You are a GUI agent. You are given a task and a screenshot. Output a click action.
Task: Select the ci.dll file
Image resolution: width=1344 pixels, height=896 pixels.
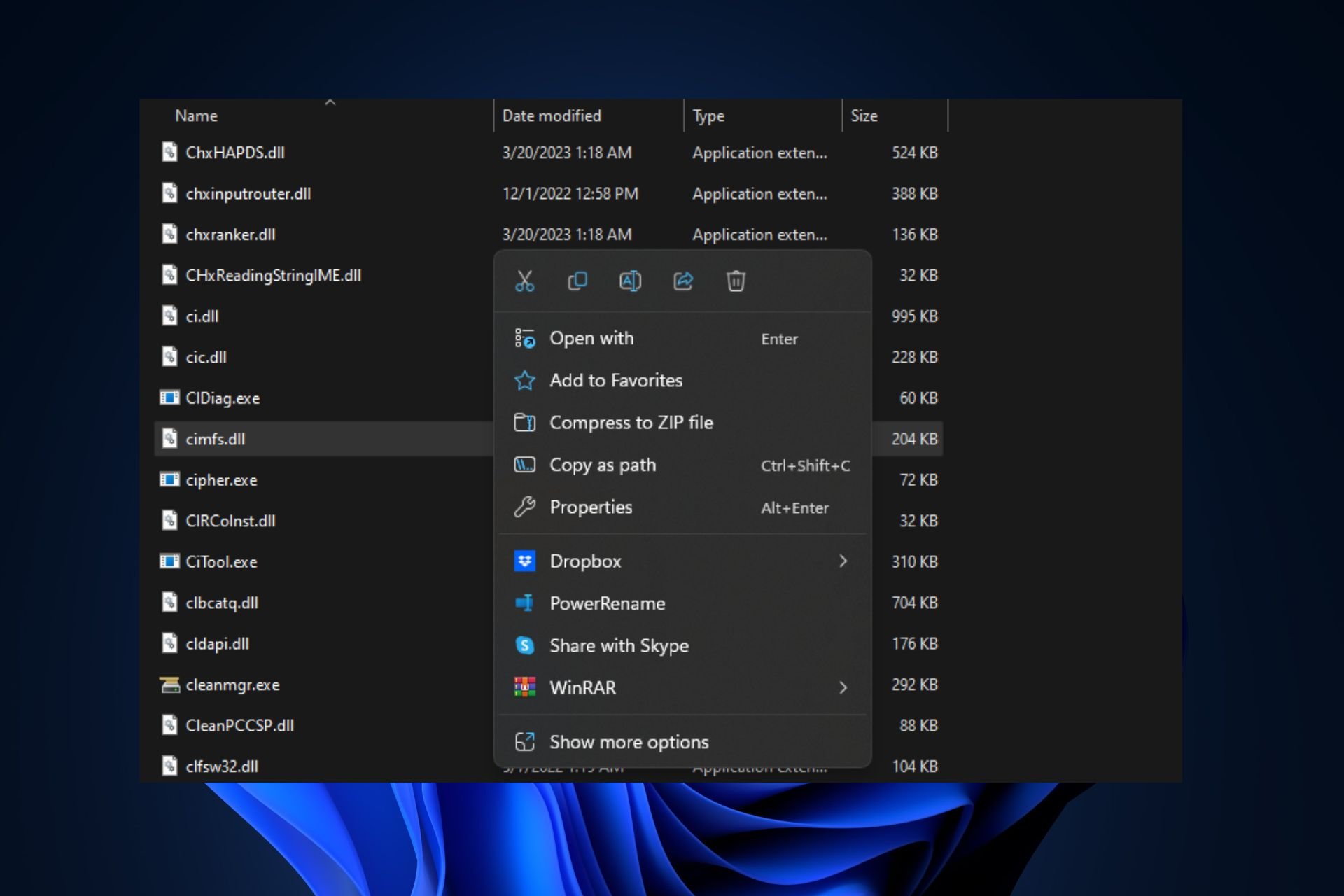pos(202,316)
